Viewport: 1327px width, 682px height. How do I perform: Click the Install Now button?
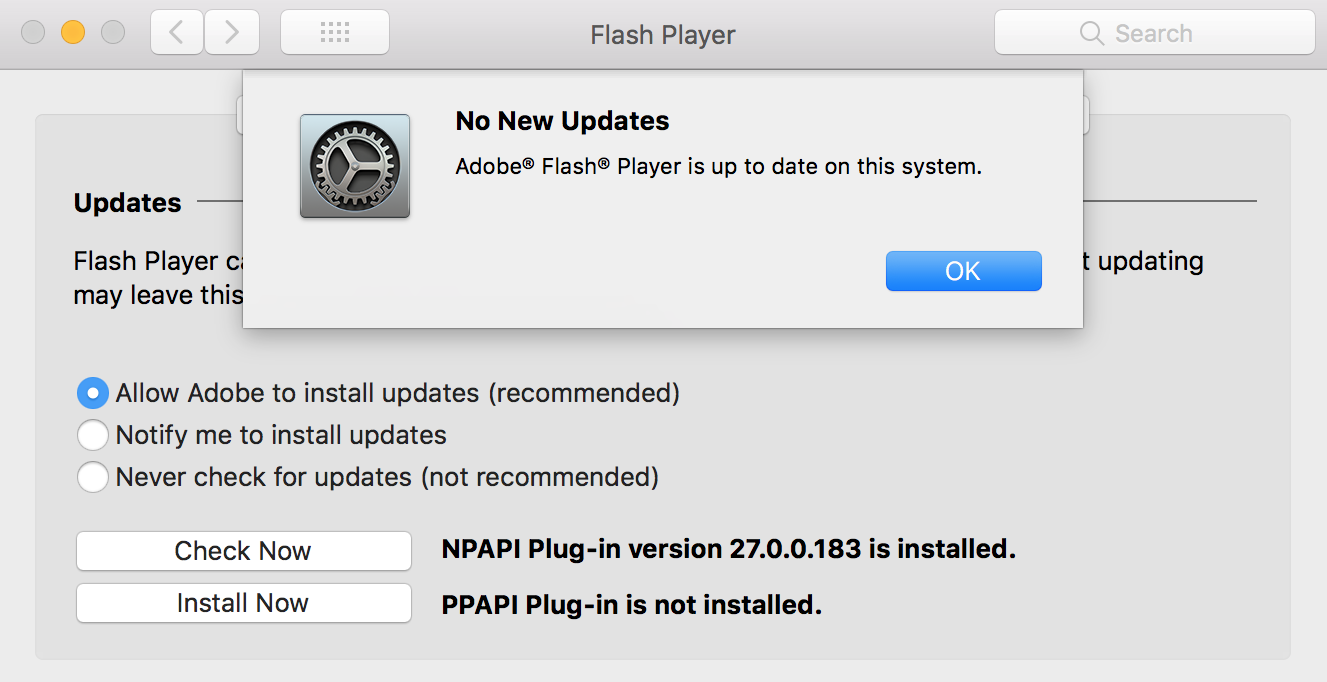click(244, 603)
